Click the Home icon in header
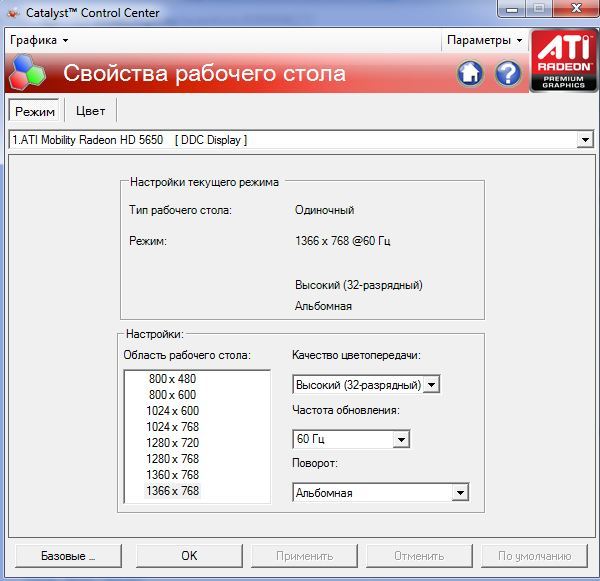This screenshot has width=600, height=581. (x=470, y=73)
